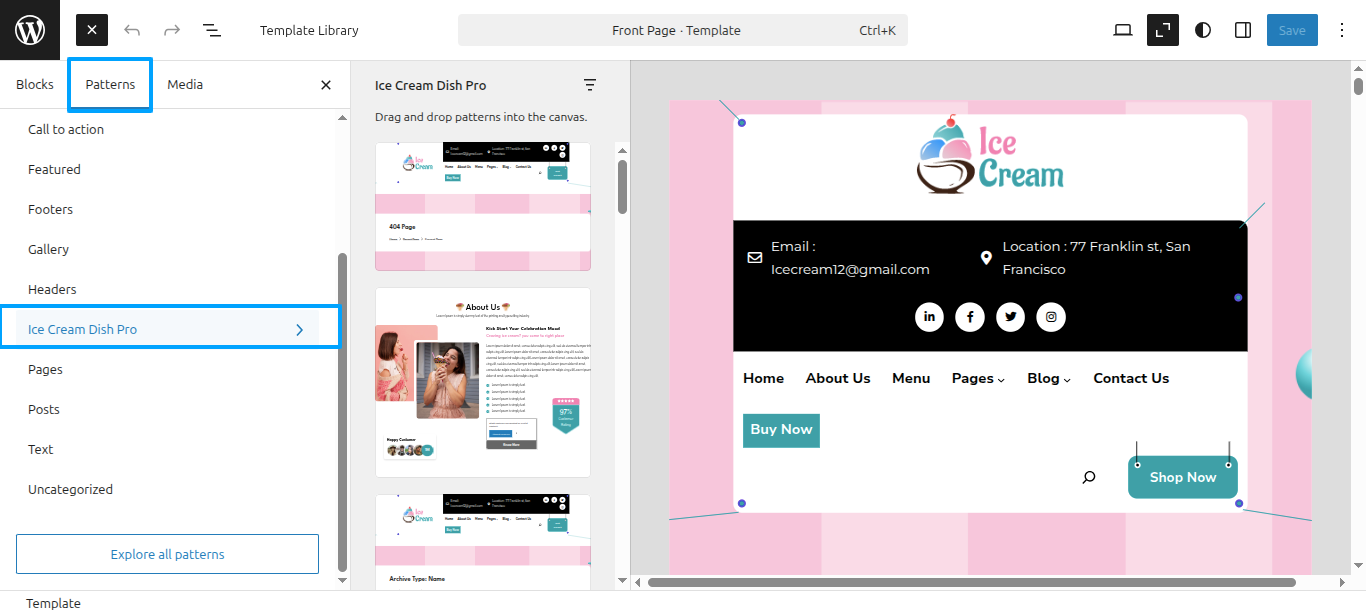Click the email envelope icon

755,258
